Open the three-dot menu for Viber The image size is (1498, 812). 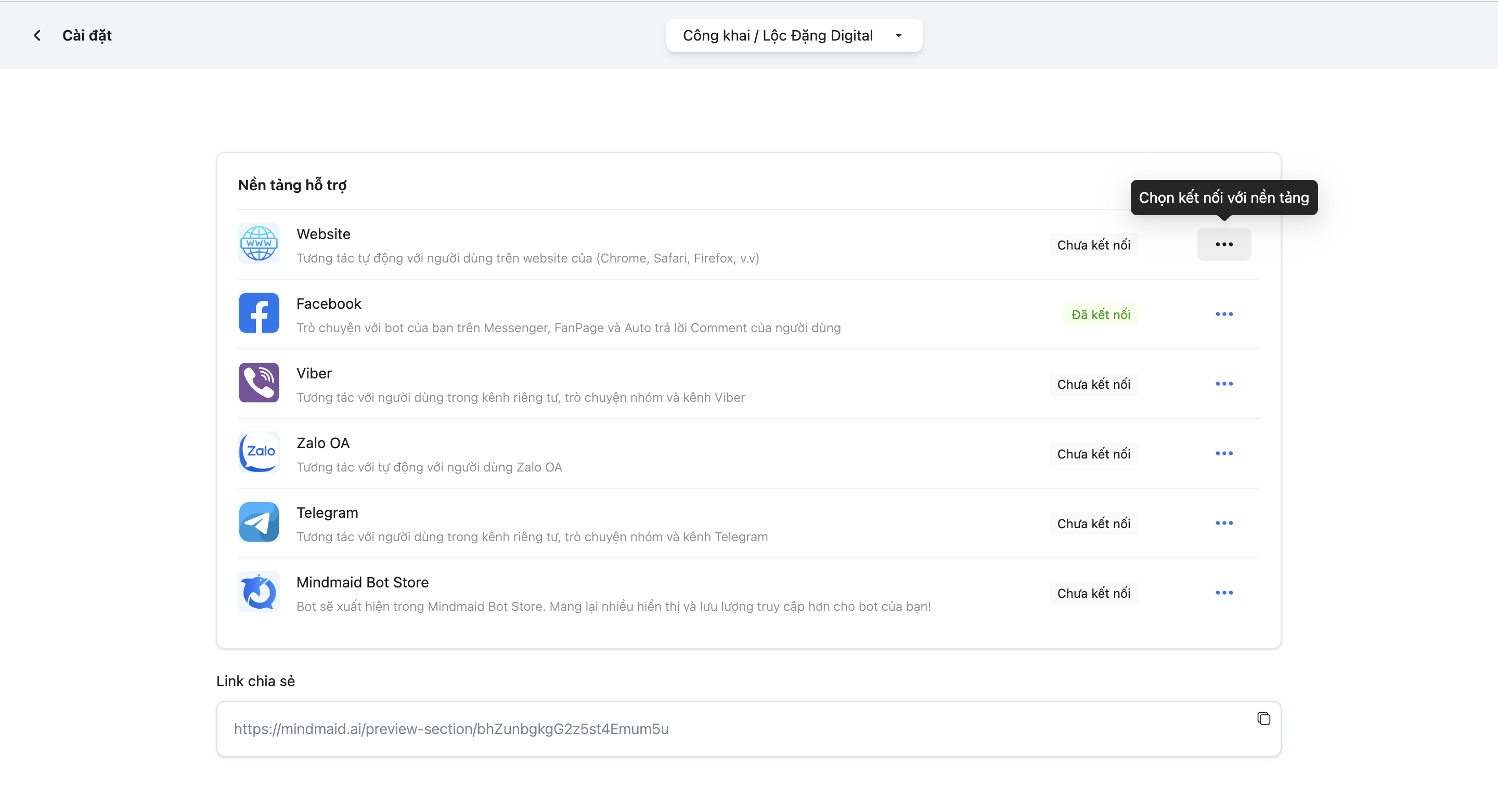click(x=1223, y=384)
